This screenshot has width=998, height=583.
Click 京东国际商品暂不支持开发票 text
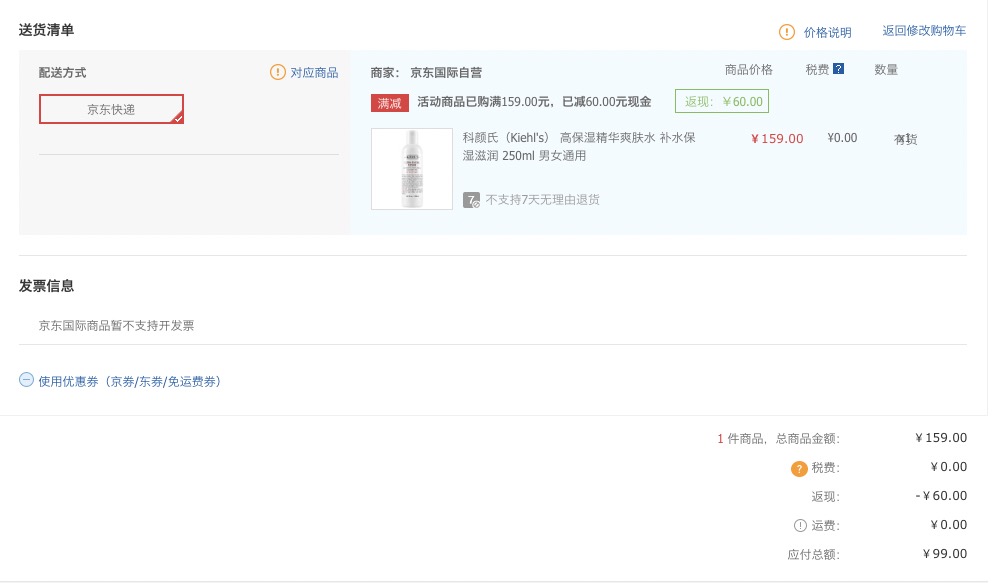(116, 325)
